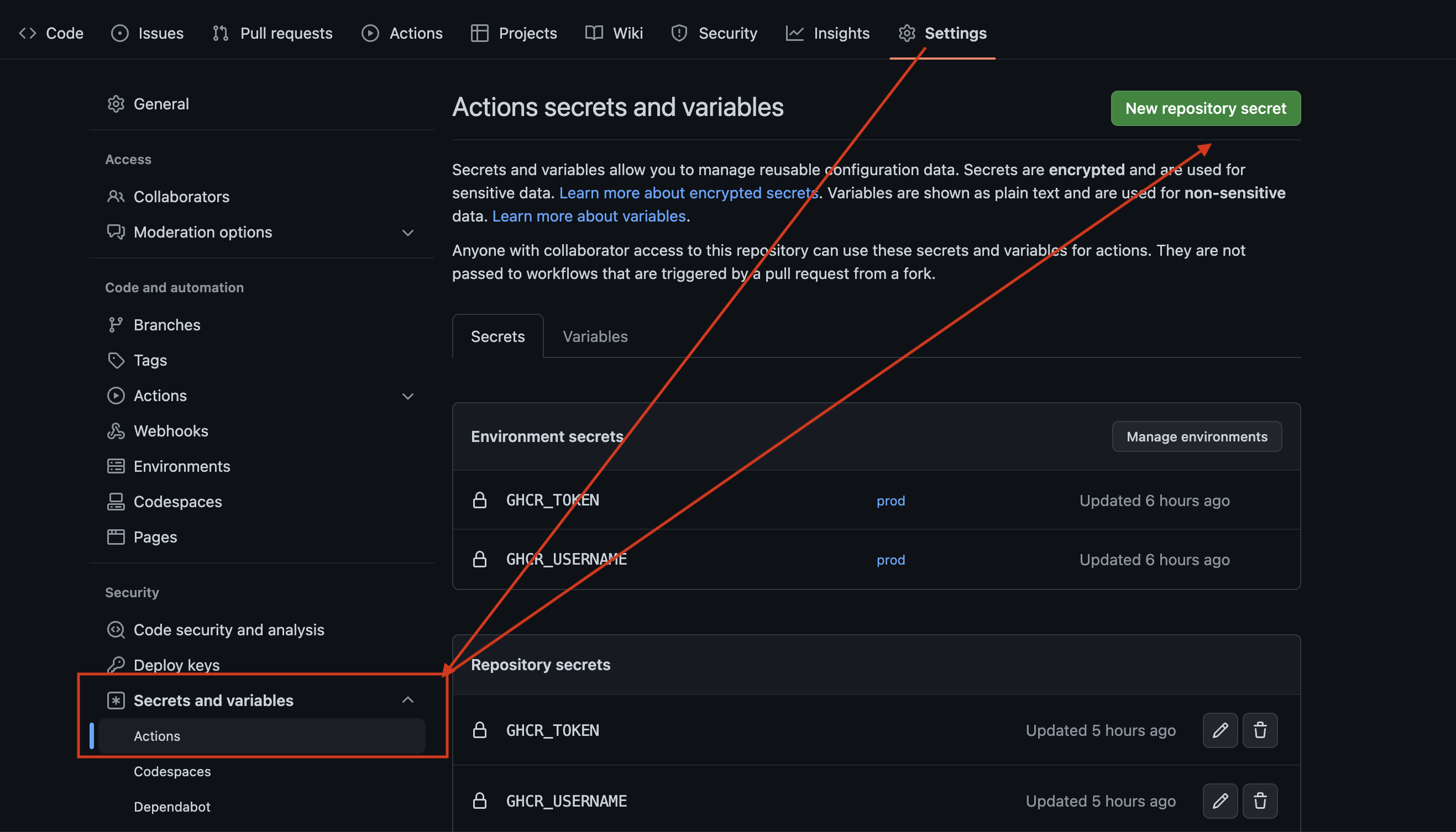
Task: Click New repository secret button
Action: [x=1205, y=107]
